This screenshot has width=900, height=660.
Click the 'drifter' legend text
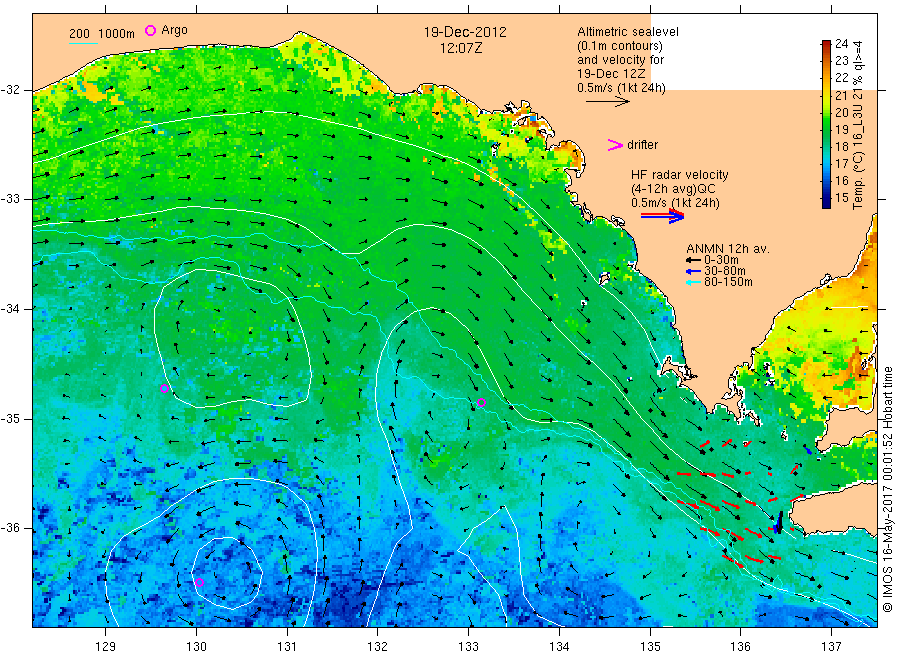[642, 145]
